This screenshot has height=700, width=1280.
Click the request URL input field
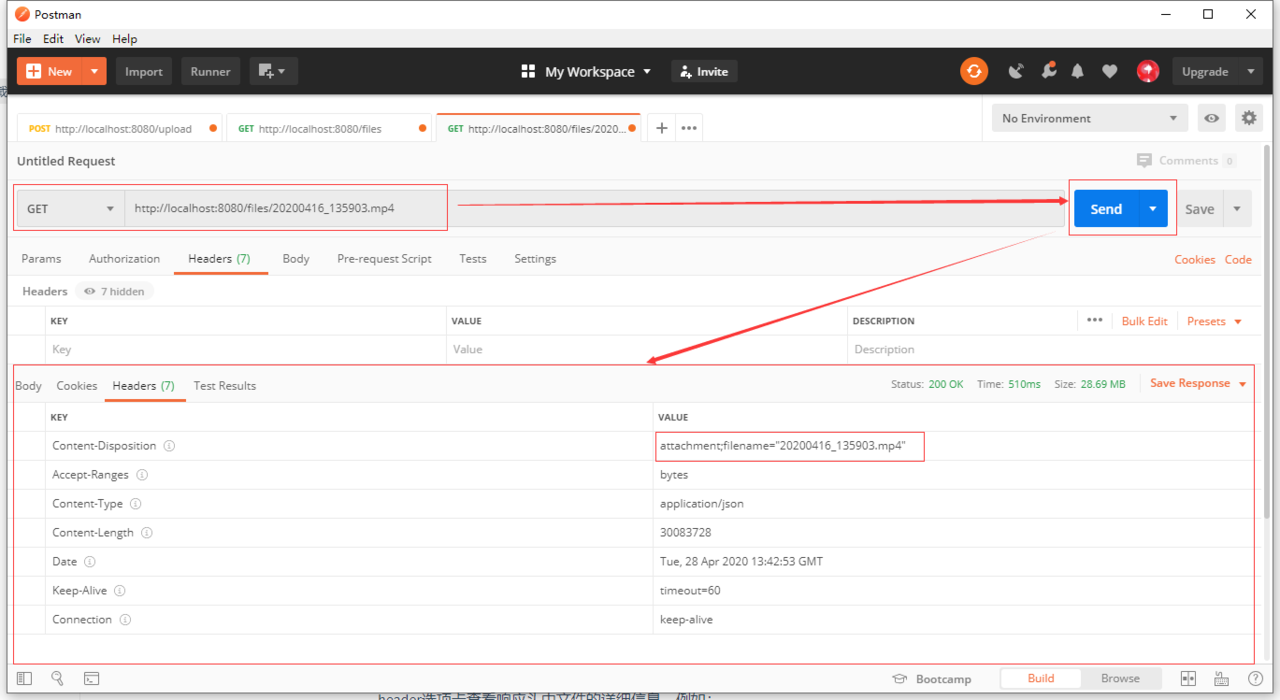click(597, 209)
